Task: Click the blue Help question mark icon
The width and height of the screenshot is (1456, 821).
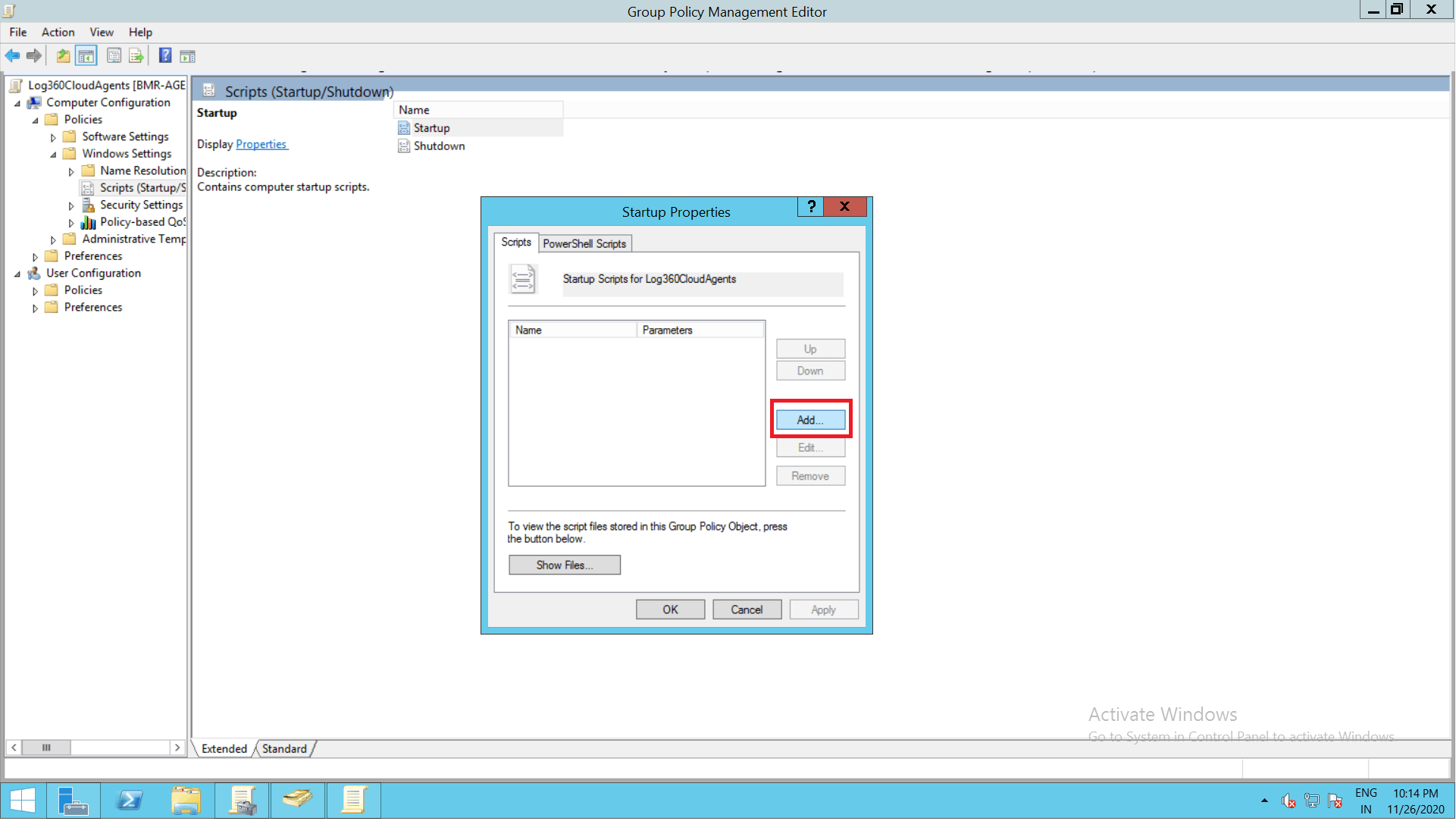Action: (x=164, y=56)
